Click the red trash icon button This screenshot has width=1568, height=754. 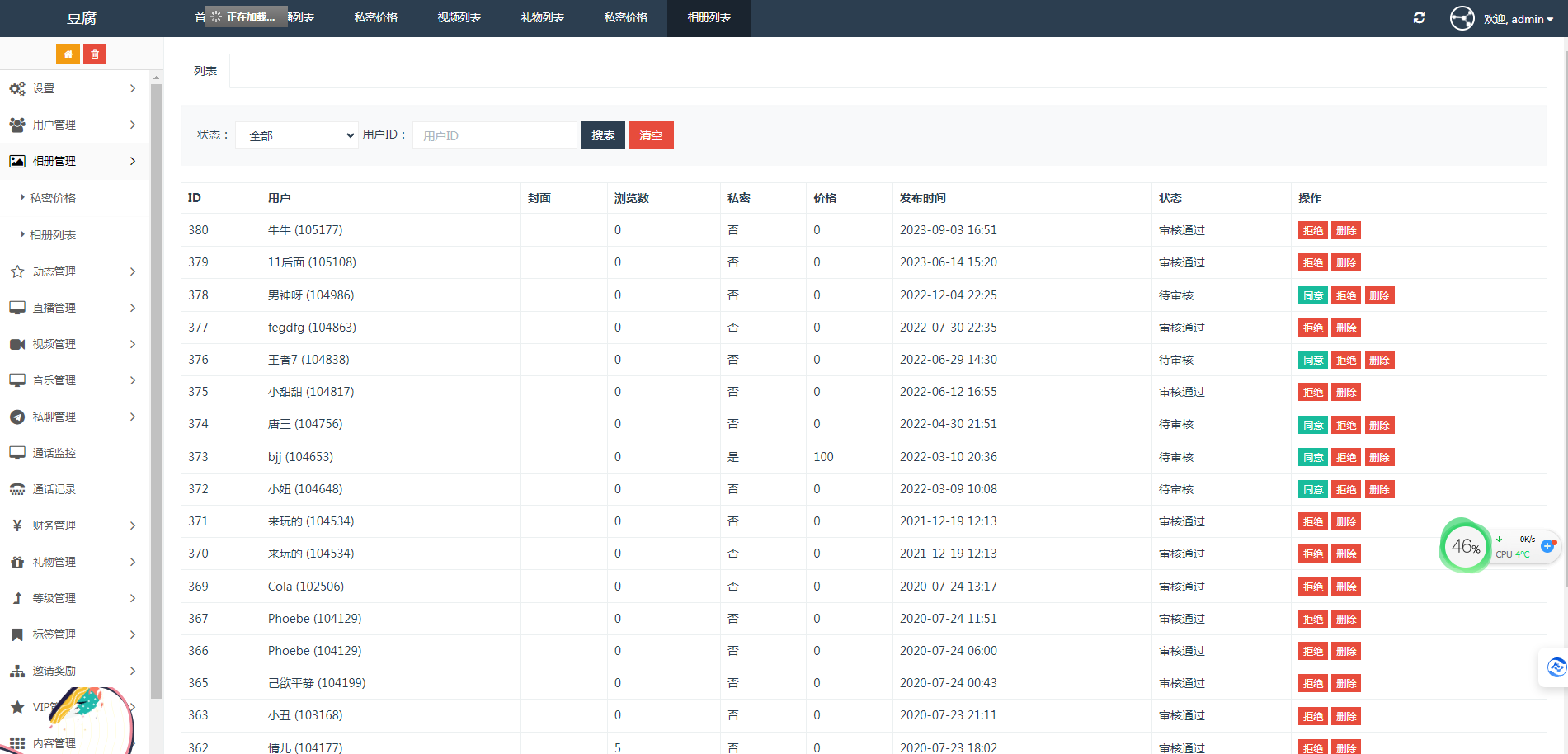[95, 54]
